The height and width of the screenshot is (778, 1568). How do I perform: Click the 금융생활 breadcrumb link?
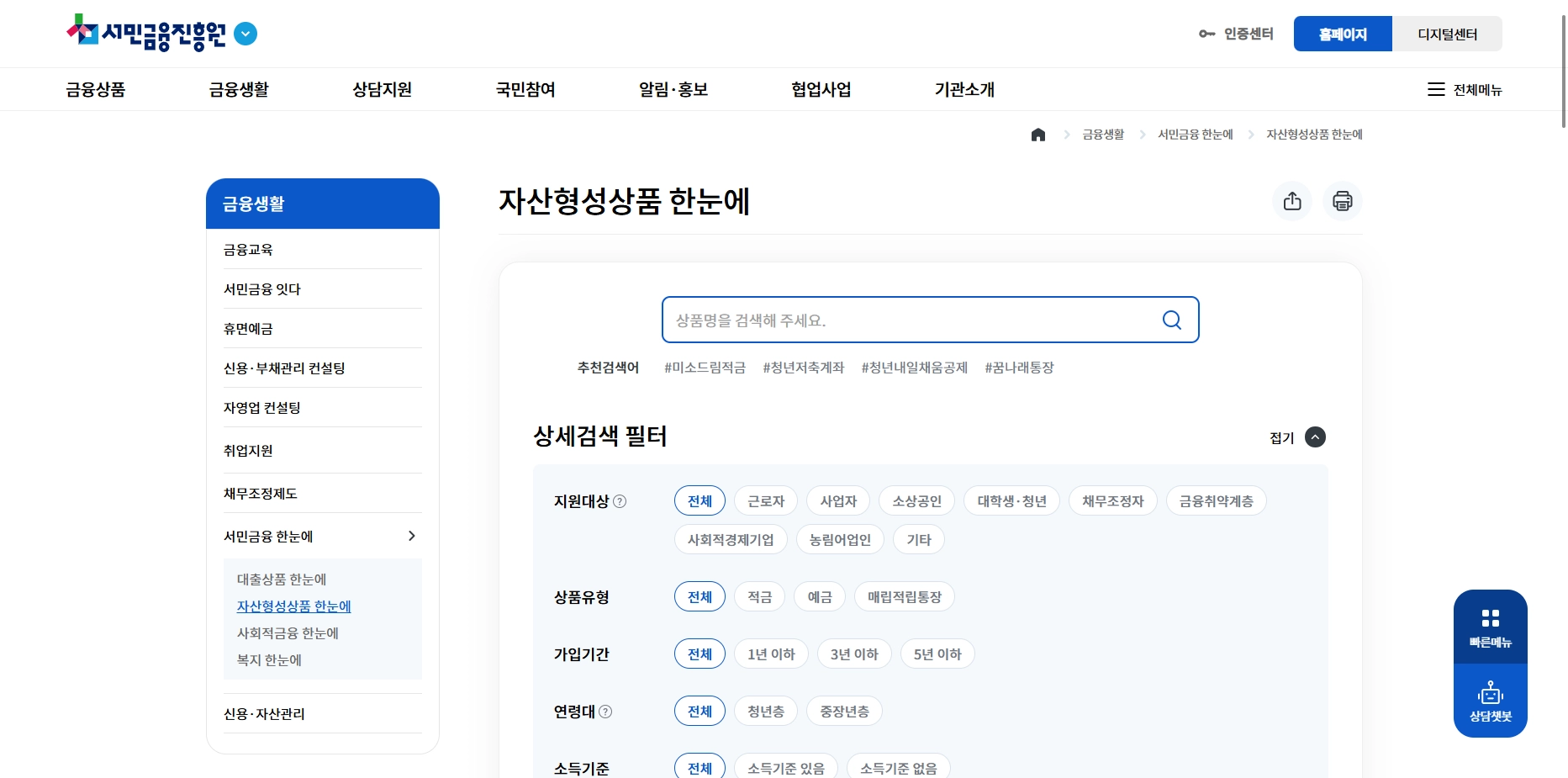[1103, 135]
